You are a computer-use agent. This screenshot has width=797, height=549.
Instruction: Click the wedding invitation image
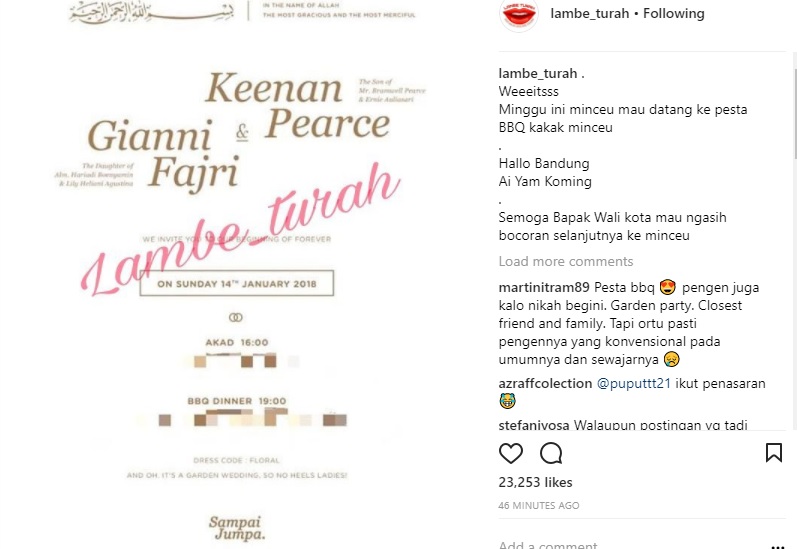(x=242, y=274)
